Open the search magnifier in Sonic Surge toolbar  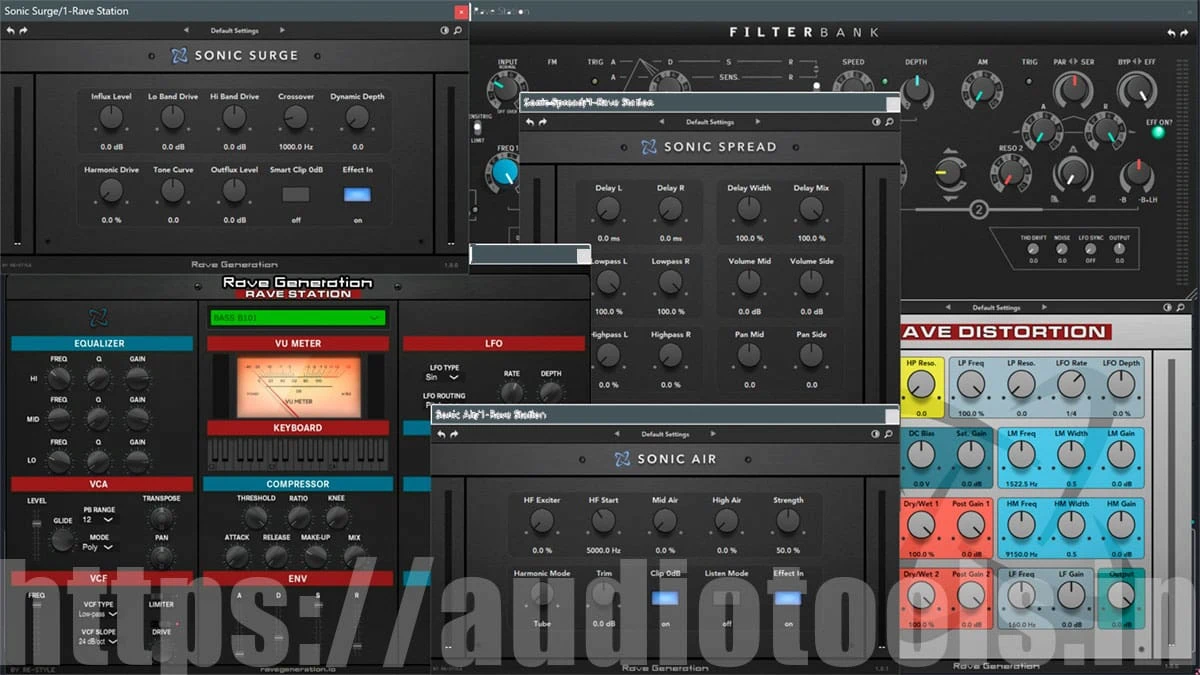[458, 31]
